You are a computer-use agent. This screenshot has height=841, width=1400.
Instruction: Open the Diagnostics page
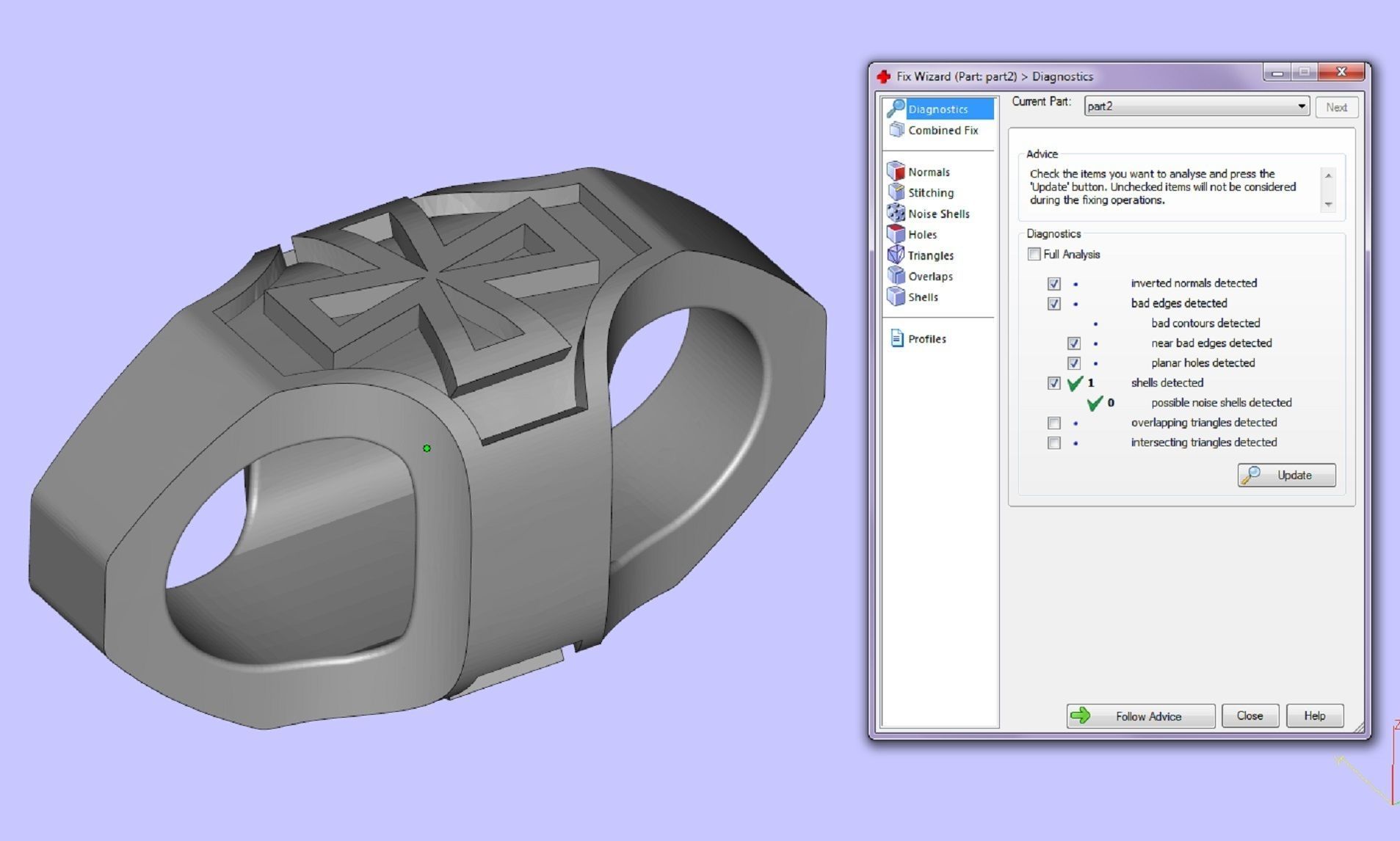coord(939,109)
